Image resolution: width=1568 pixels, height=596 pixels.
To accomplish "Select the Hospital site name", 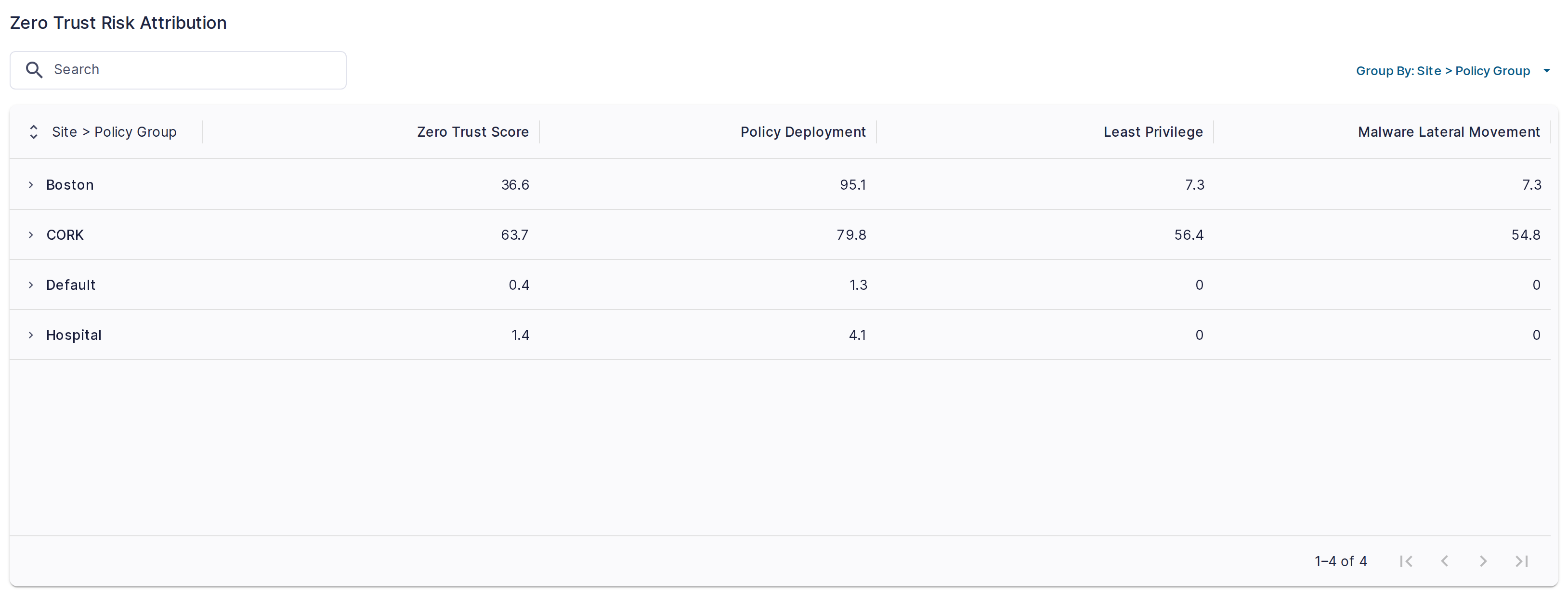I will (x=74, y=336).
